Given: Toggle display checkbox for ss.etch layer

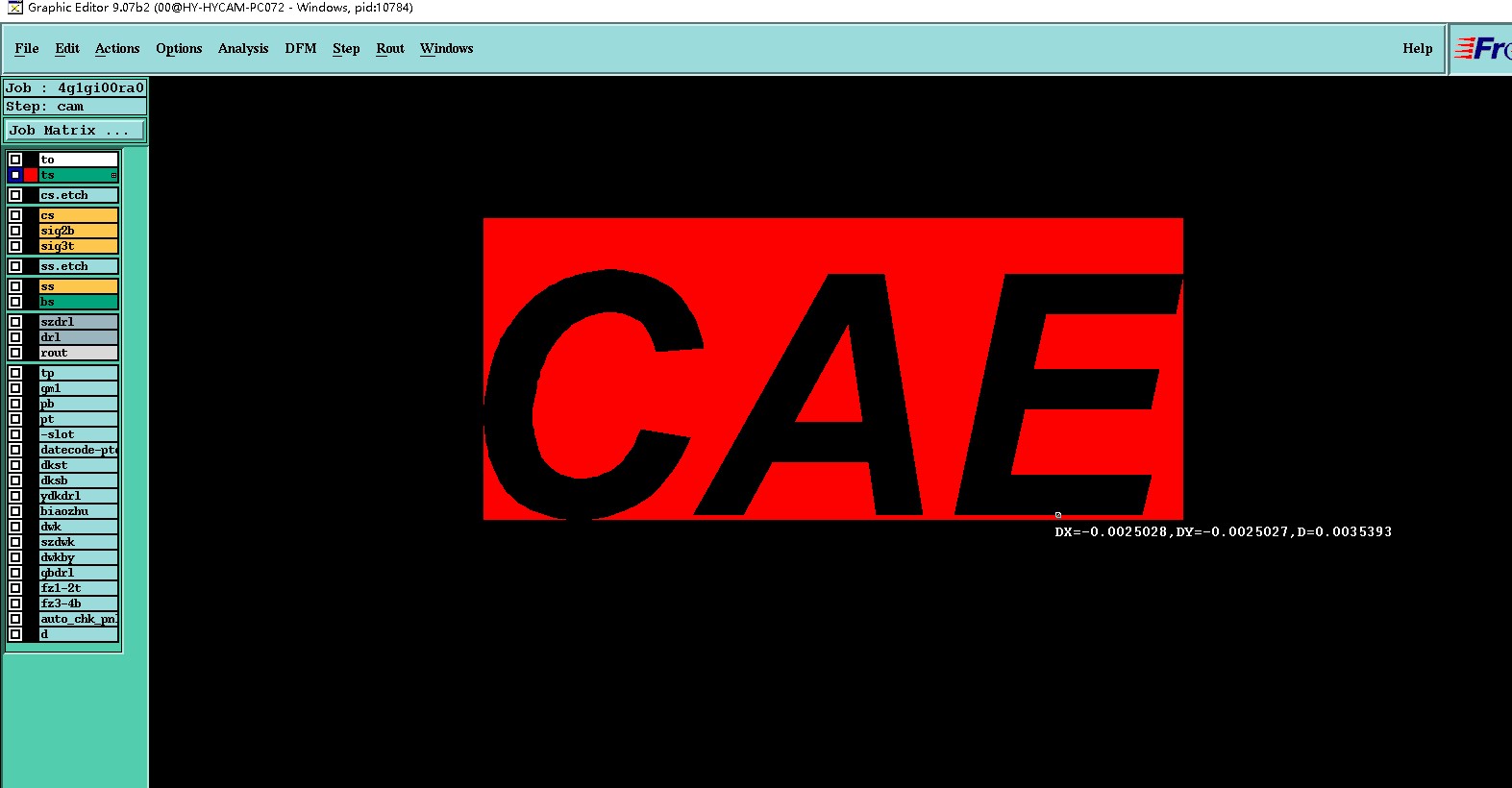Looking at the screenshot, I should click(x=15, y=266).
